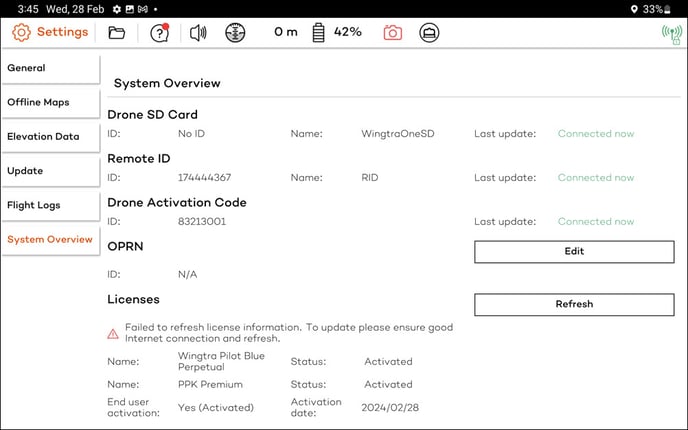Tap the license warning triangle icon
688x430 pixels.
point(113,334)
